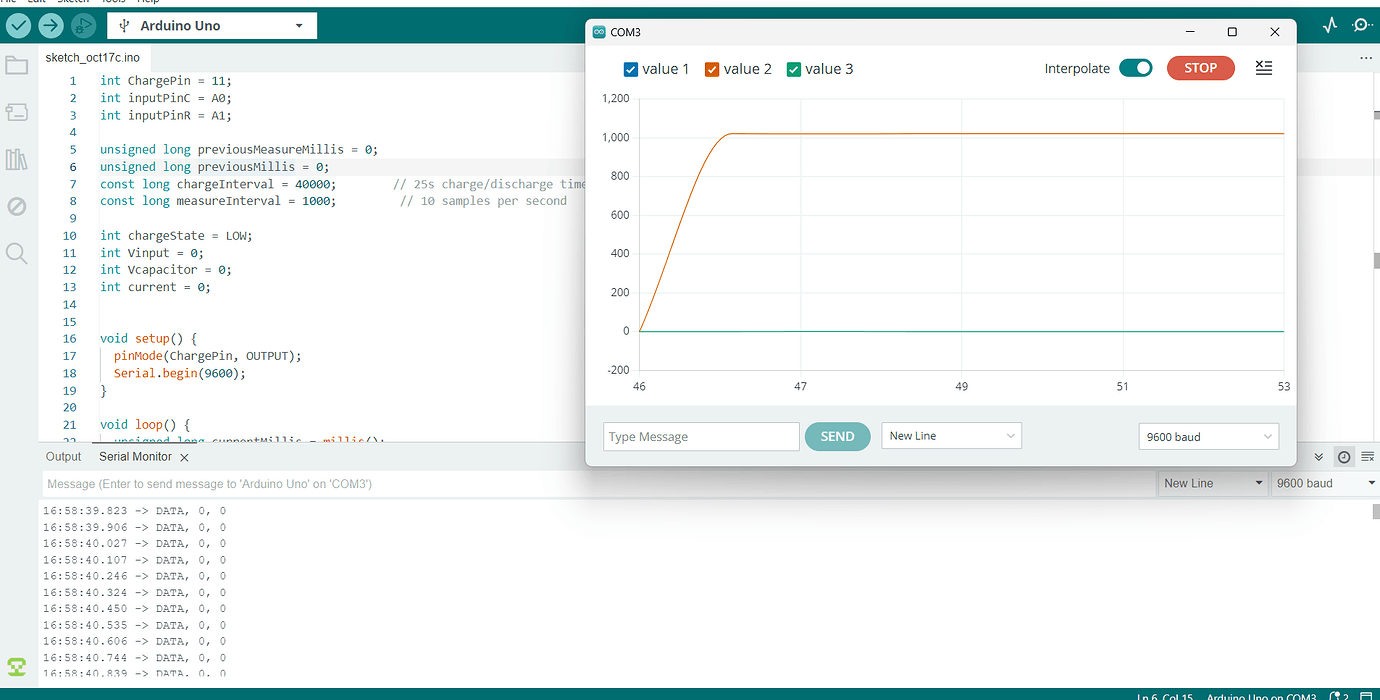Clear Serial Monitor output icon
The height and width of the screenshot is (700, 1380).
[x=1367, y=457]
